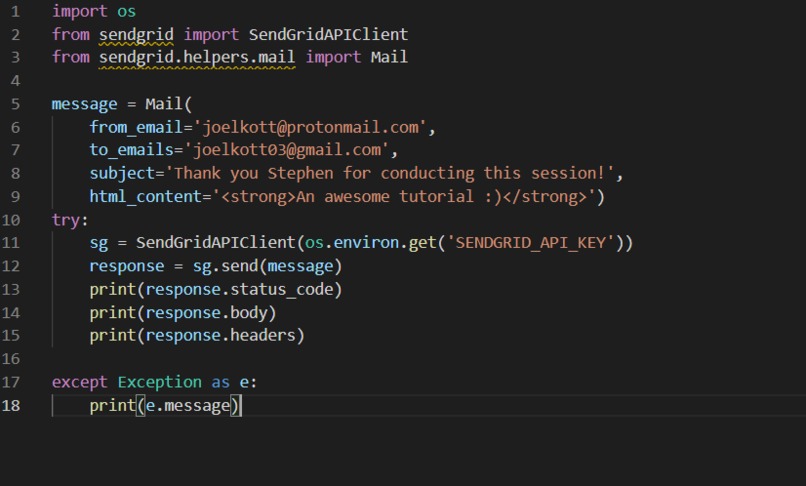Click 'Mail' at the end of line 3

coord(389,57)
